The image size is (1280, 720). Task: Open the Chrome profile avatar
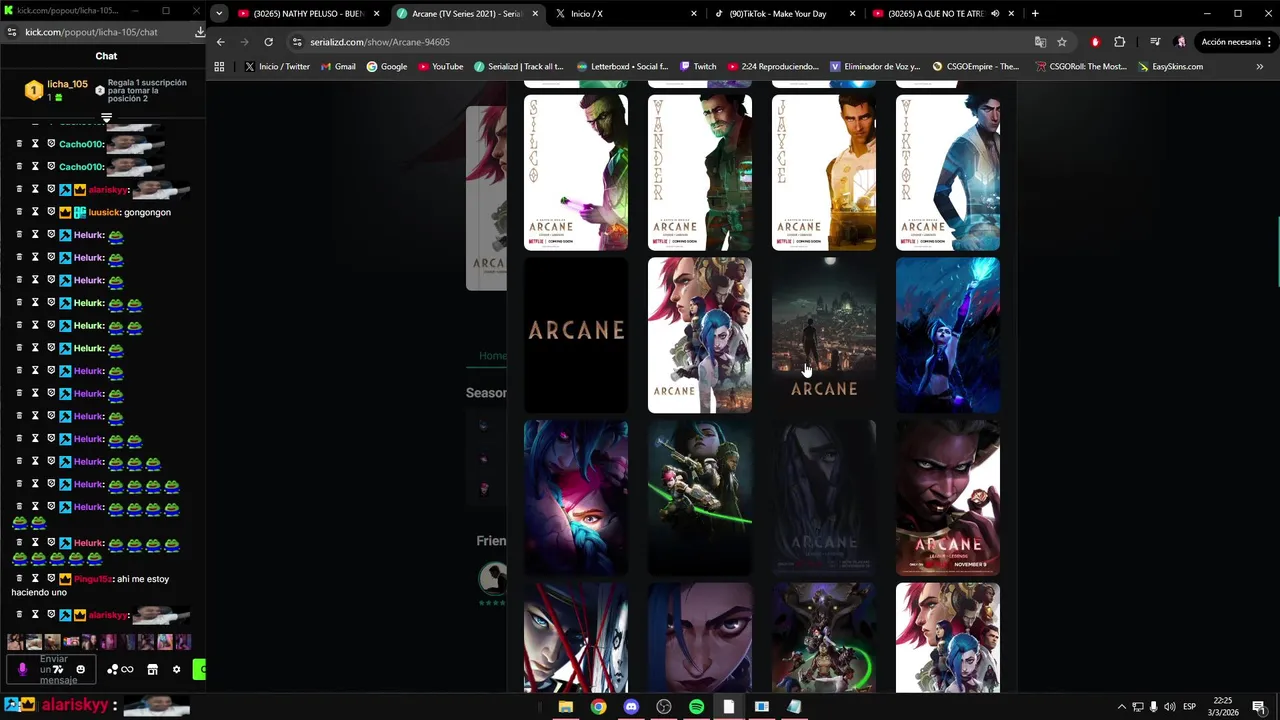[x=1181, y=42]
